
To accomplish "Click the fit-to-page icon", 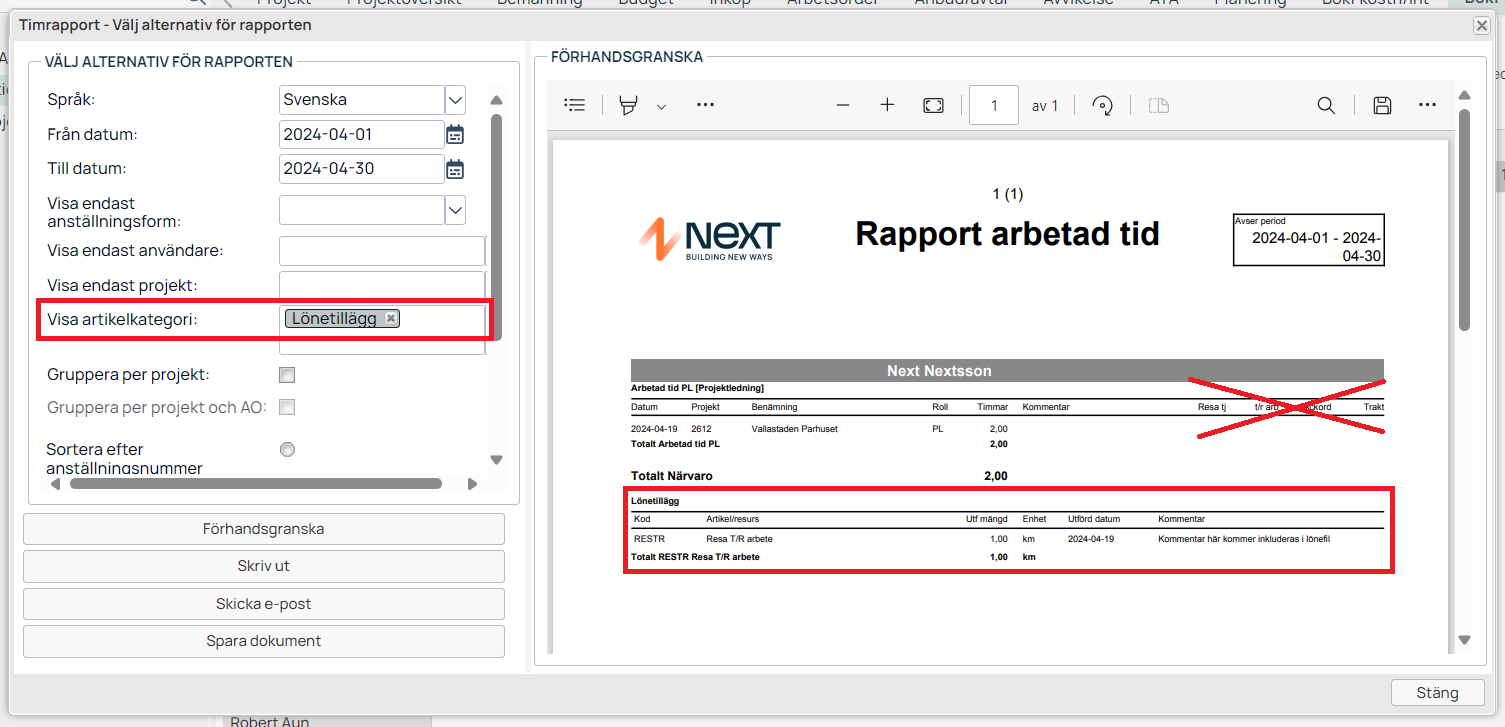I will [x=933, y=105].
